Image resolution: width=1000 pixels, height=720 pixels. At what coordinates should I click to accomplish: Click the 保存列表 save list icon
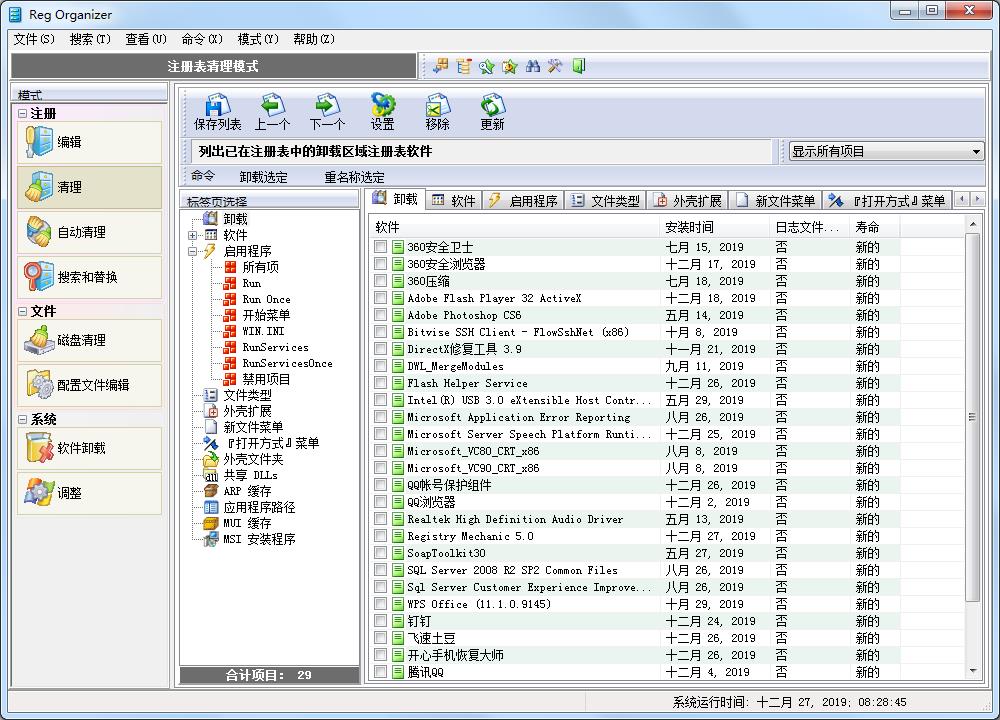(x=217, y=106)
